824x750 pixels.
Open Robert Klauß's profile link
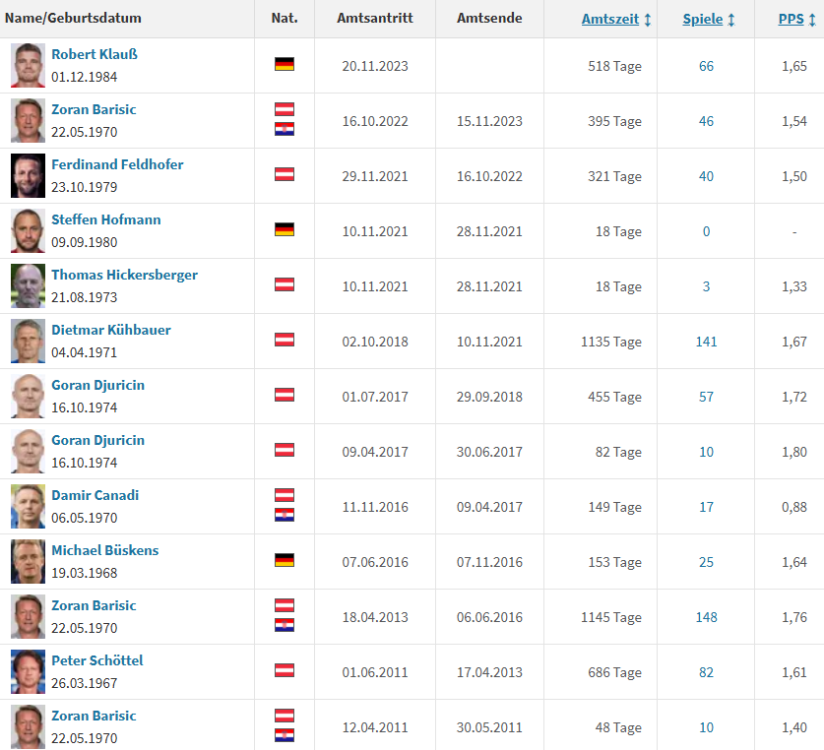click(x=94, y=55)
